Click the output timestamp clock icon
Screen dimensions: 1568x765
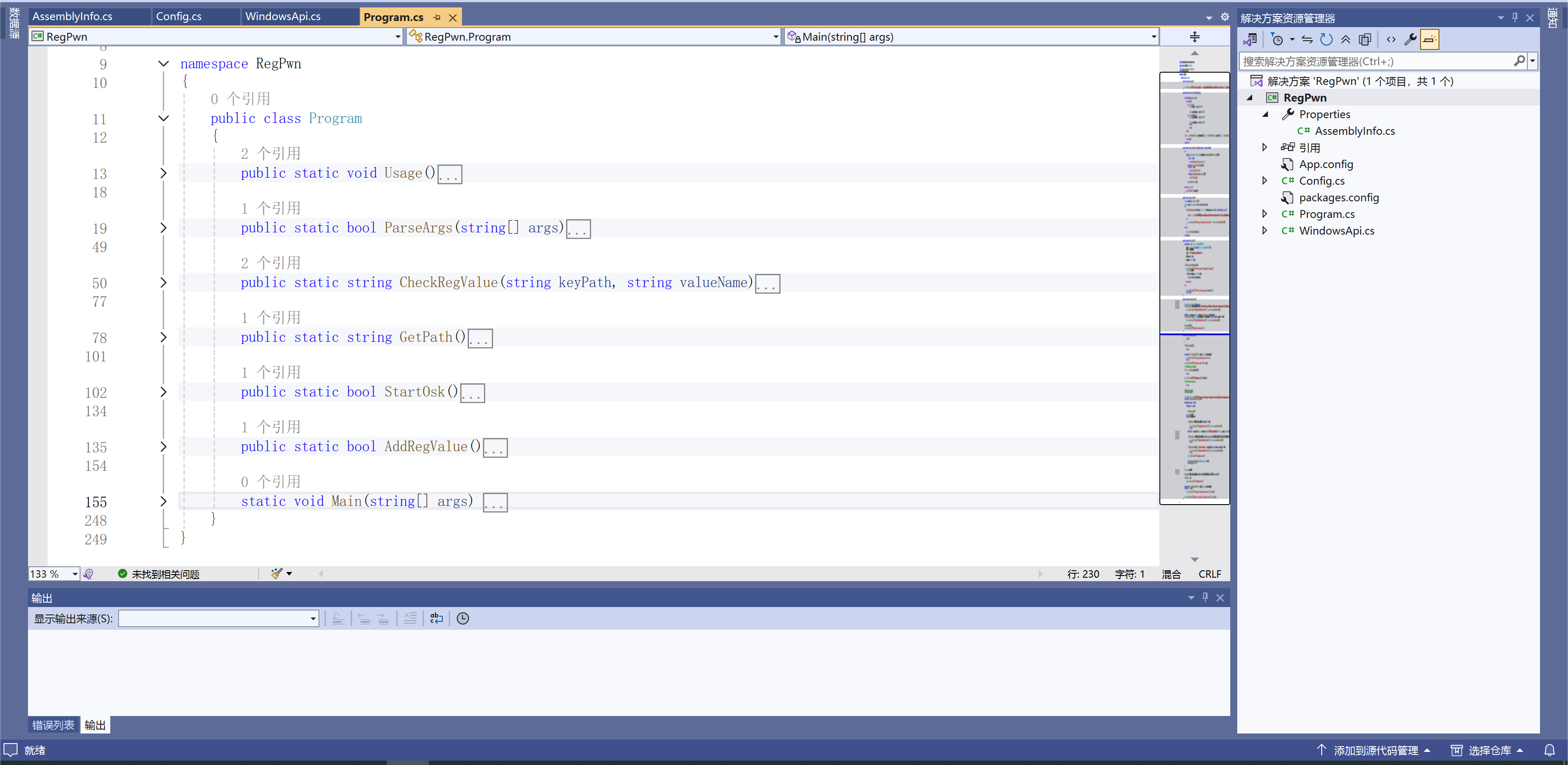click(x=462, y=618)
